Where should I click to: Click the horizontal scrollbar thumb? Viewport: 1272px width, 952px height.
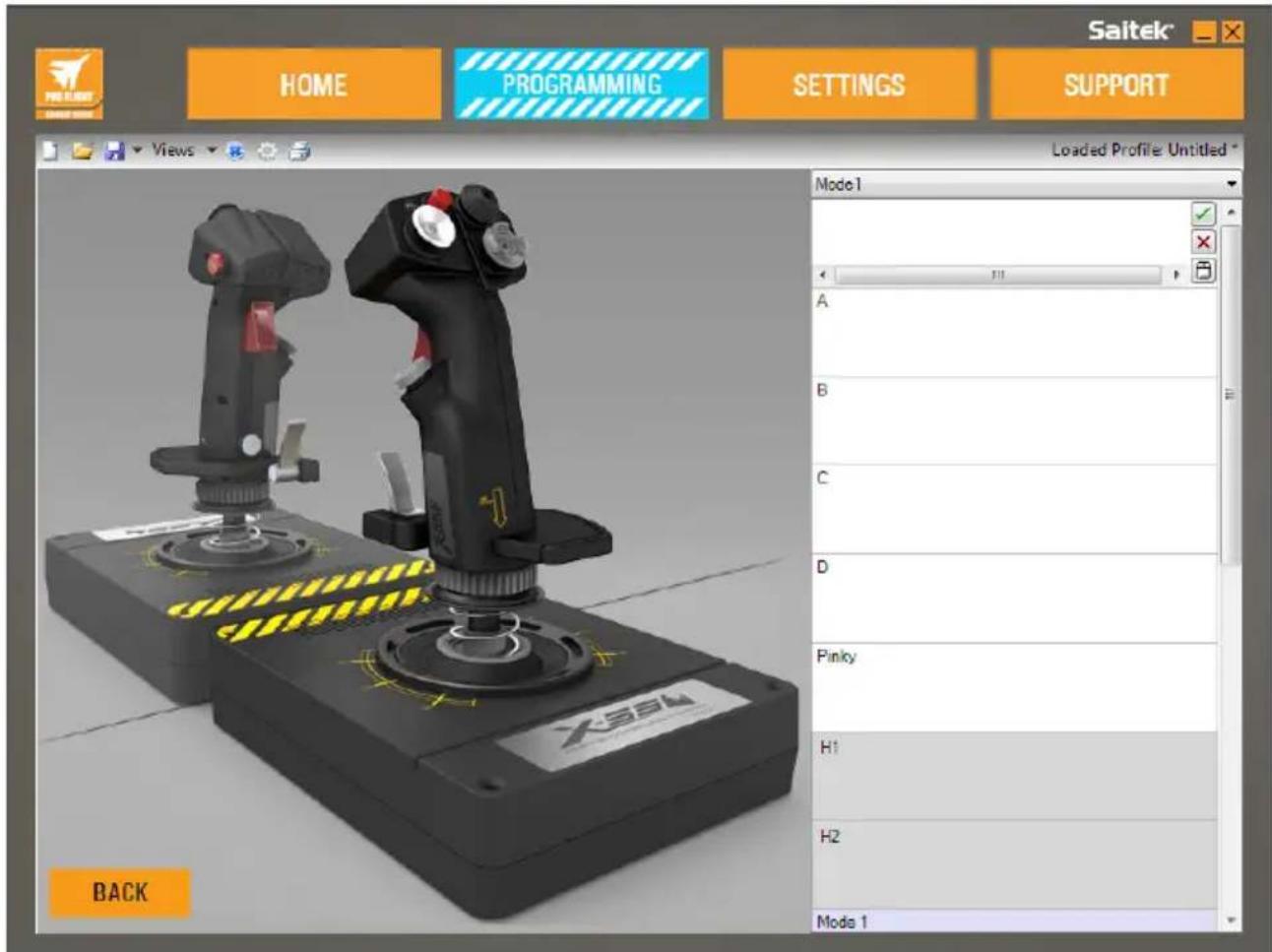(x=998, y=275)
